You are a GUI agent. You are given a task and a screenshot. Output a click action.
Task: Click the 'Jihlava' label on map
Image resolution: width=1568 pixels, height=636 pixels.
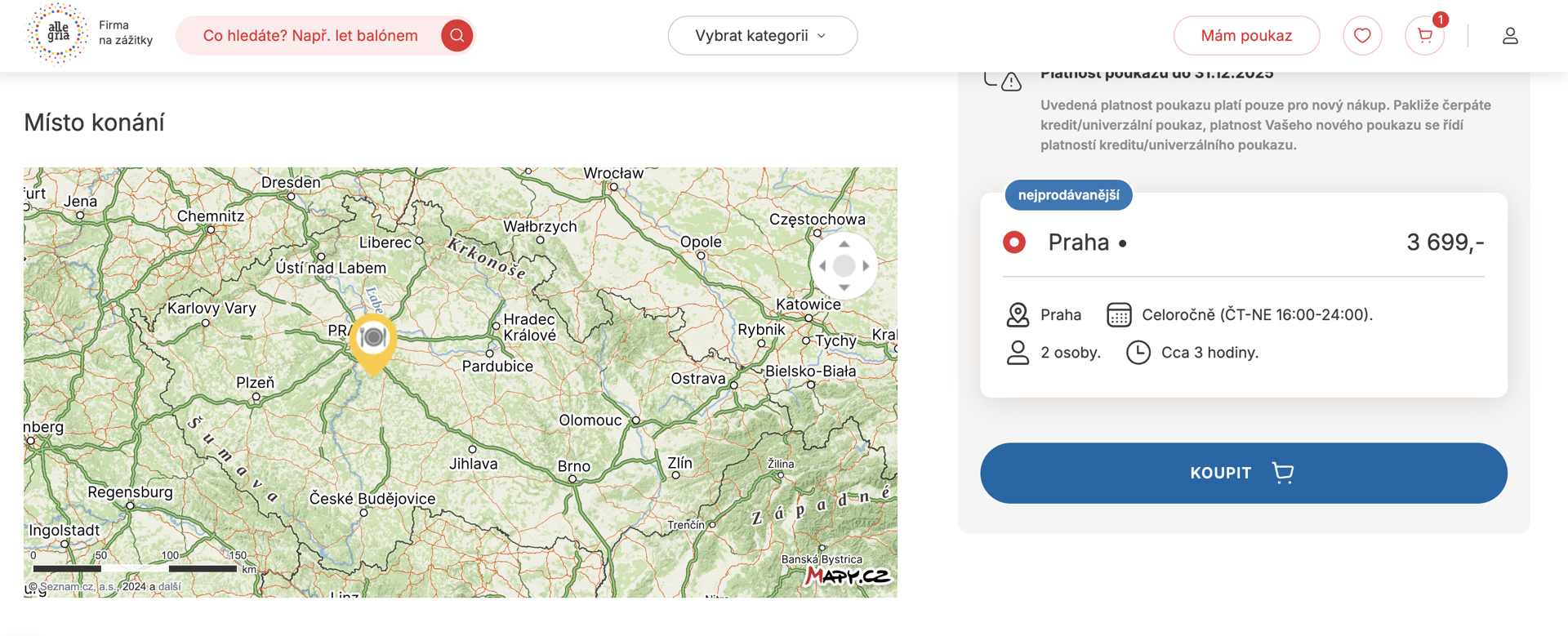click(x=474, y=464)
